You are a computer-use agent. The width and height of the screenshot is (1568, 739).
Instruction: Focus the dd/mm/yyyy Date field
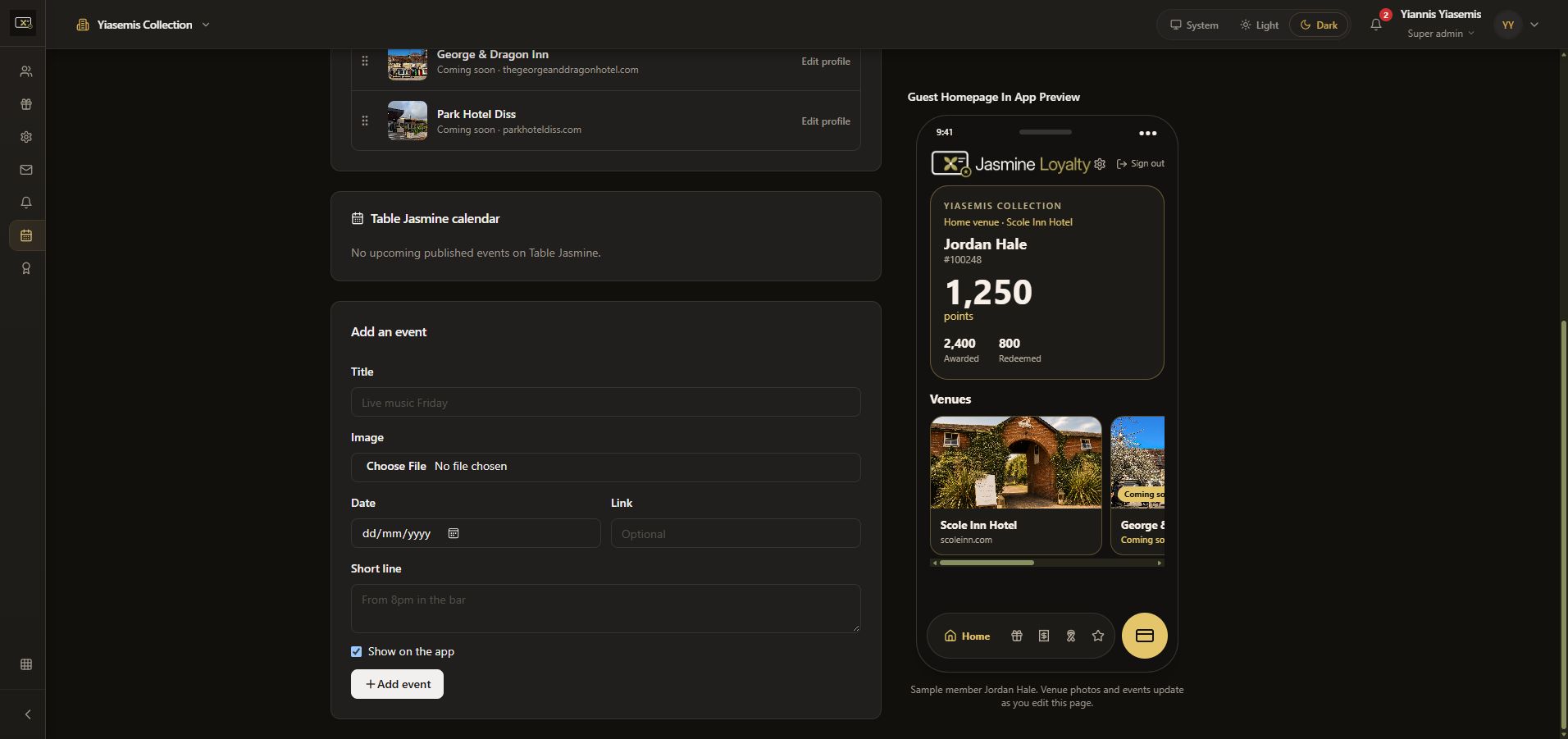tap(476, 533)
